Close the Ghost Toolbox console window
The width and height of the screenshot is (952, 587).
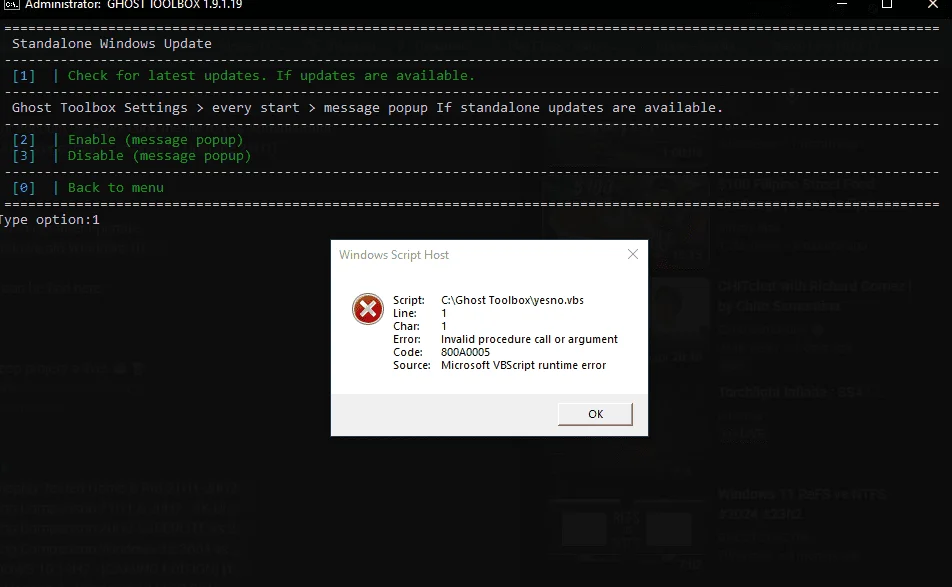pyautogui.click(x=933, y=4)
